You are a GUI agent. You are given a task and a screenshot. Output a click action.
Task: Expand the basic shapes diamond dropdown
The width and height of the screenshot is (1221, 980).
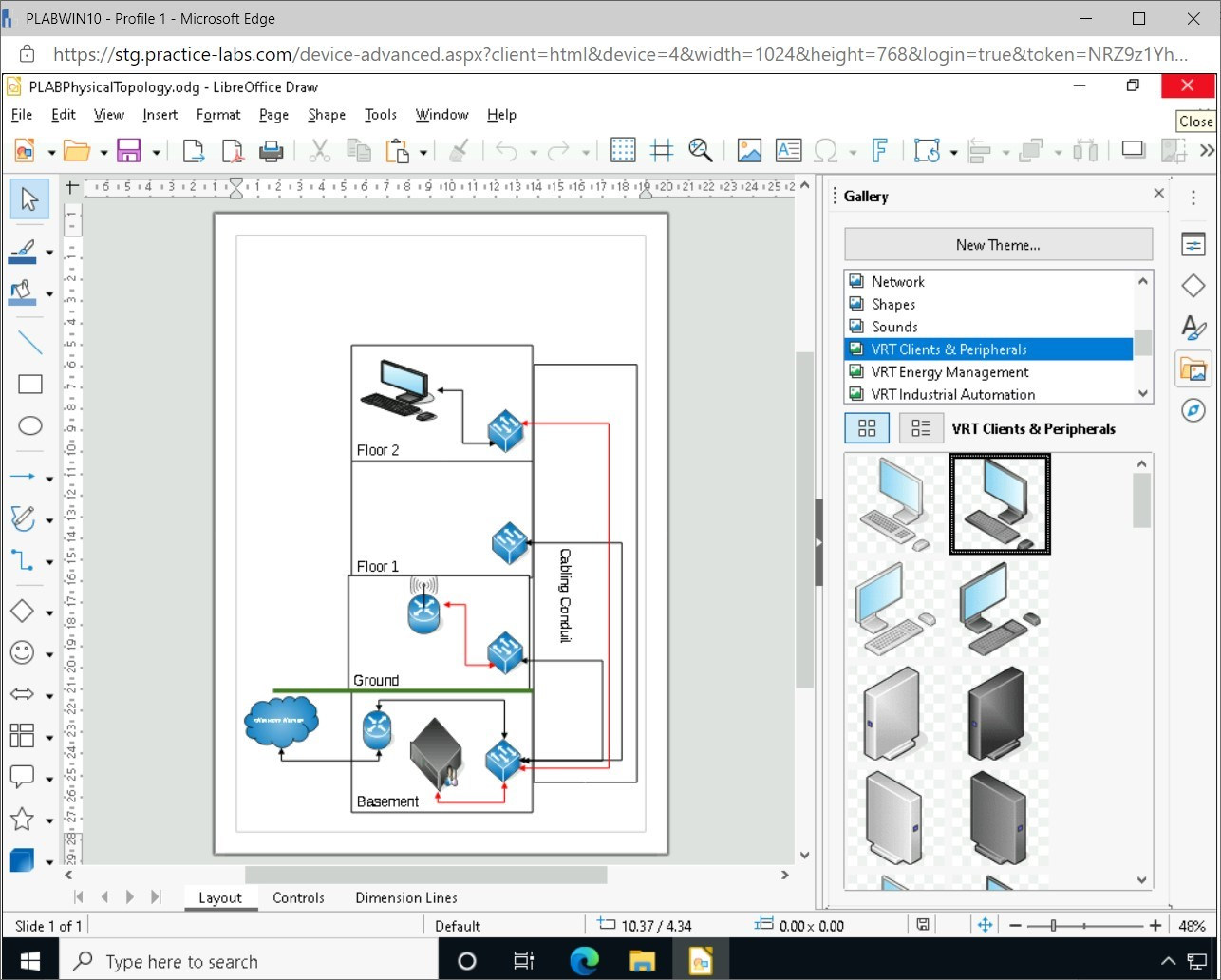click(x=49, y=612)
